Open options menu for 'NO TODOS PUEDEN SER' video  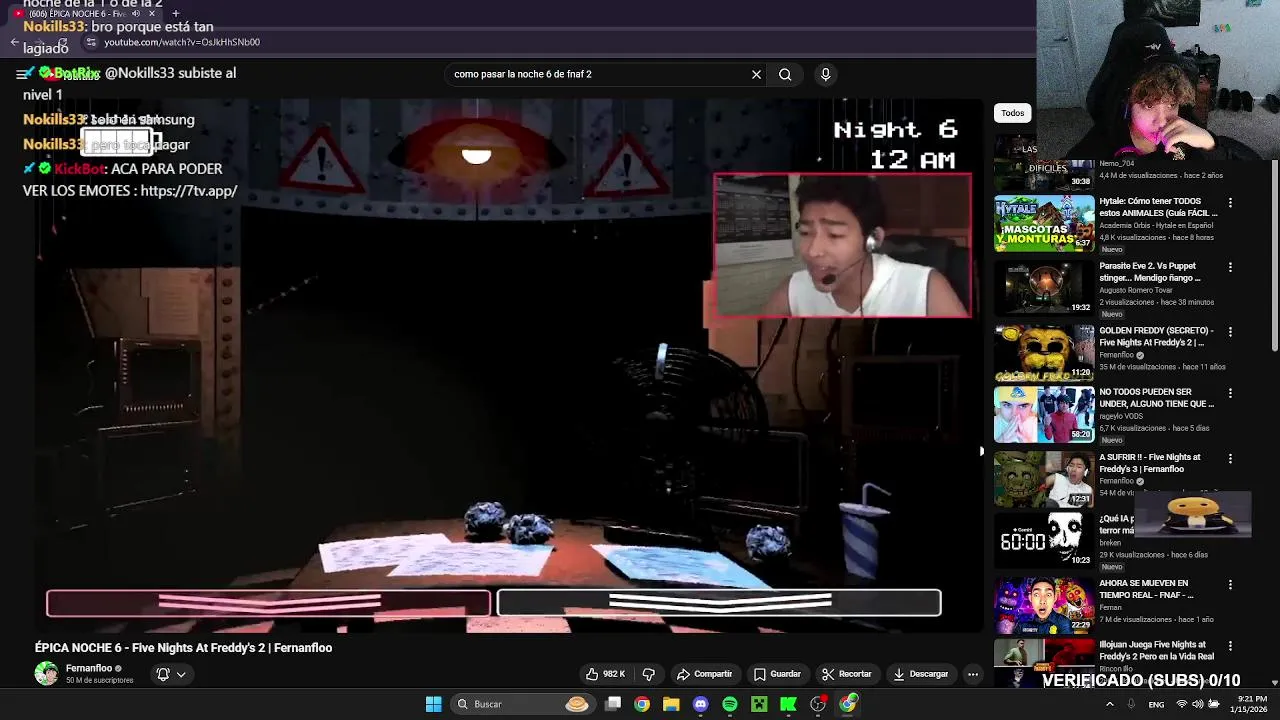point(1230,393)
